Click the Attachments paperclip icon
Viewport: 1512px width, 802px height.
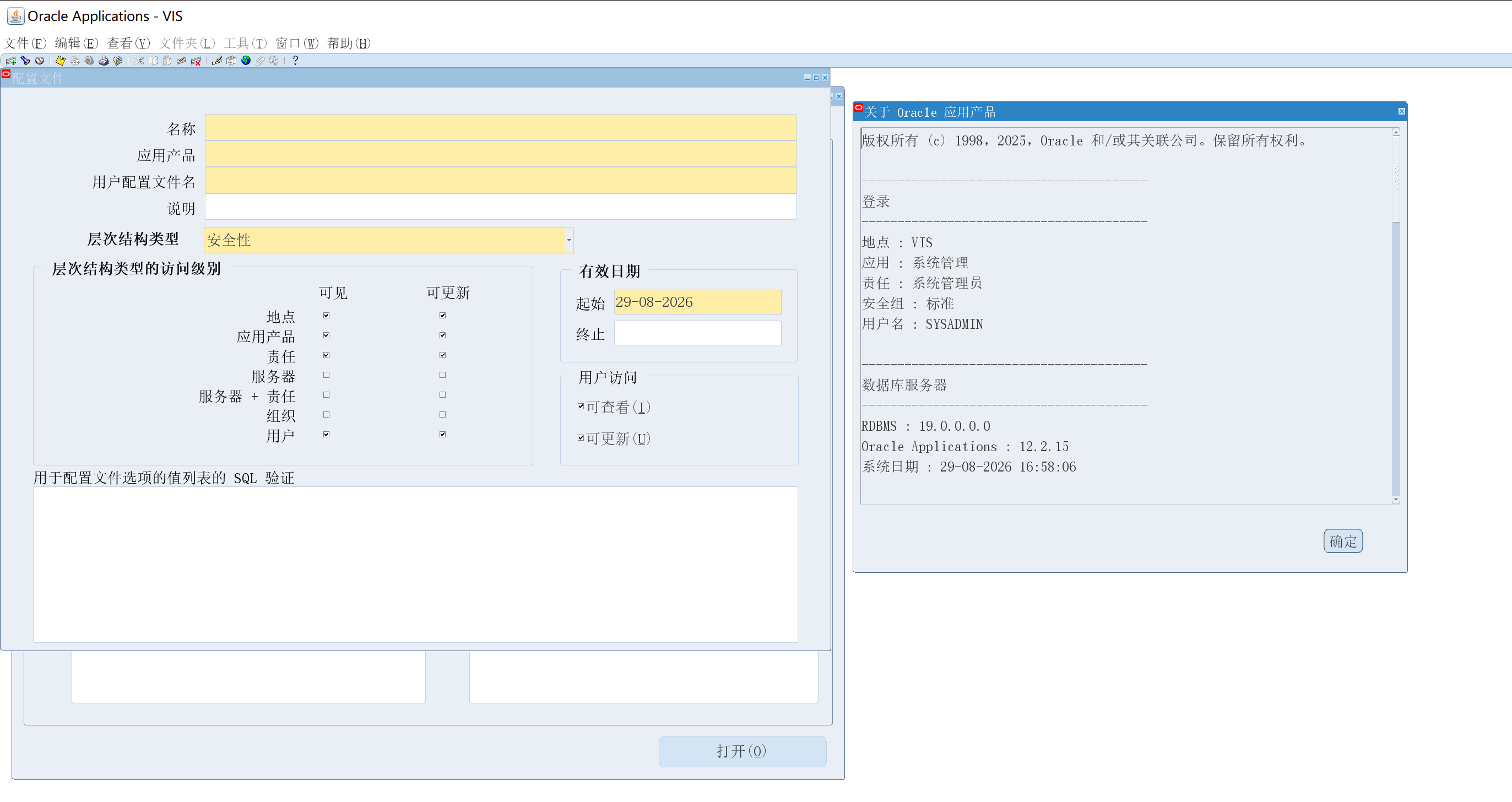[259, 61]
